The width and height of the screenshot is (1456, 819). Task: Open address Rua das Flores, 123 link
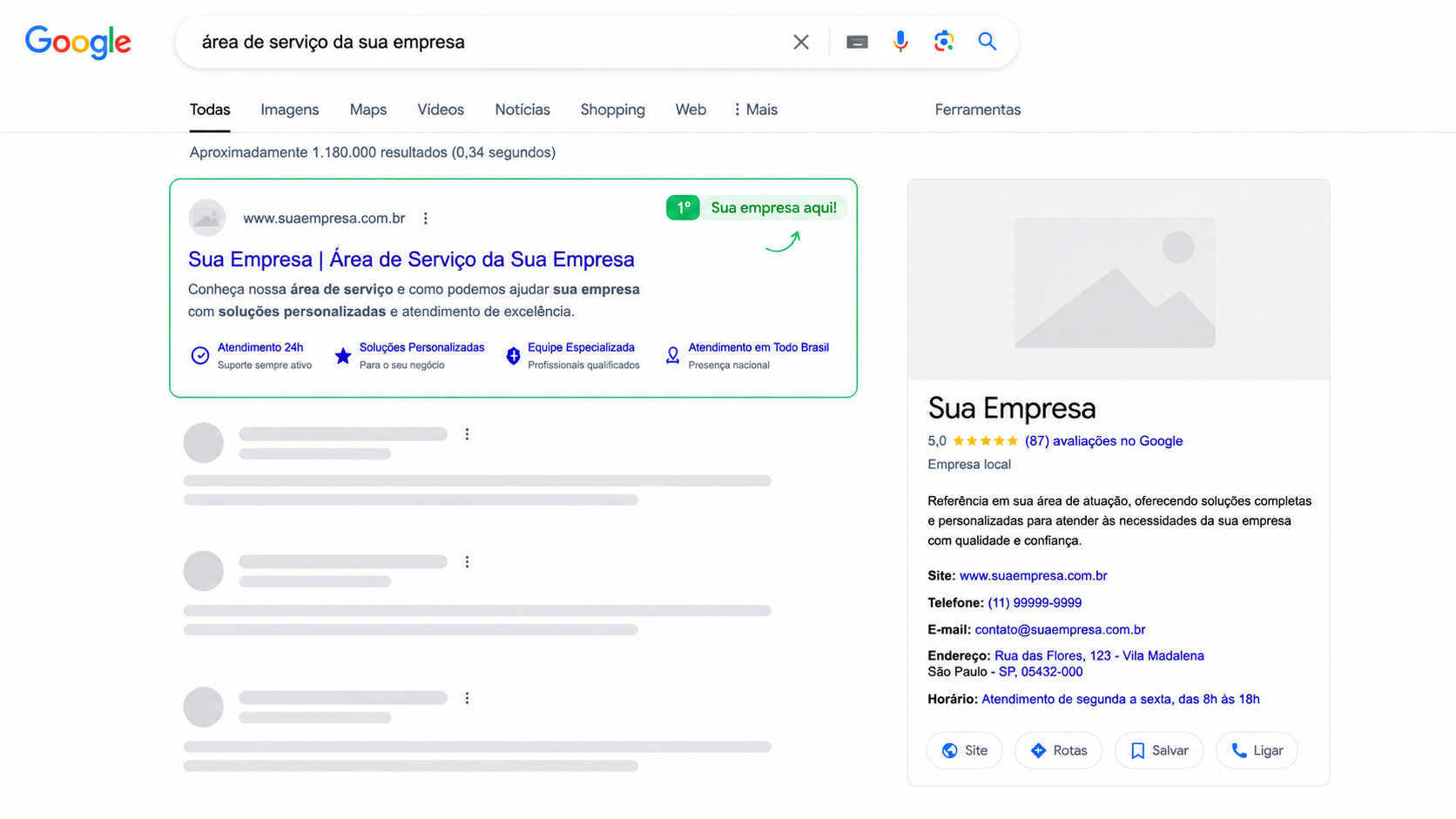click(x=1099, y=655)
